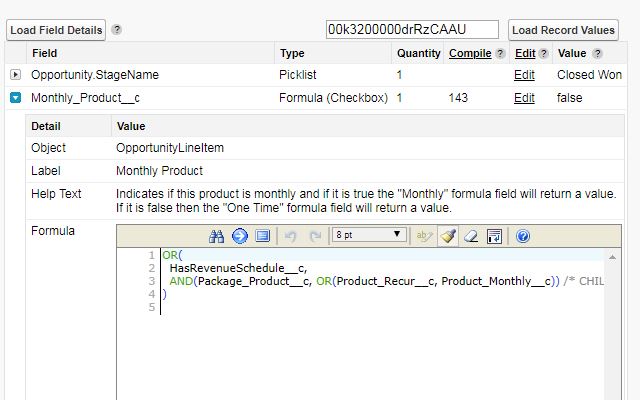Click Opportunity.StageName field name
Image resolution: width=640 pixels, height=400 pixels.
95,75
